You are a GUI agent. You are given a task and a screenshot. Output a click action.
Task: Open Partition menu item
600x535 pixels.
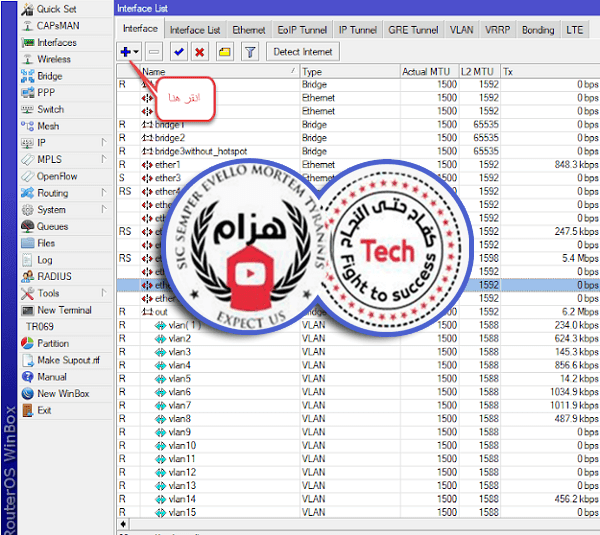click(65, 343)
